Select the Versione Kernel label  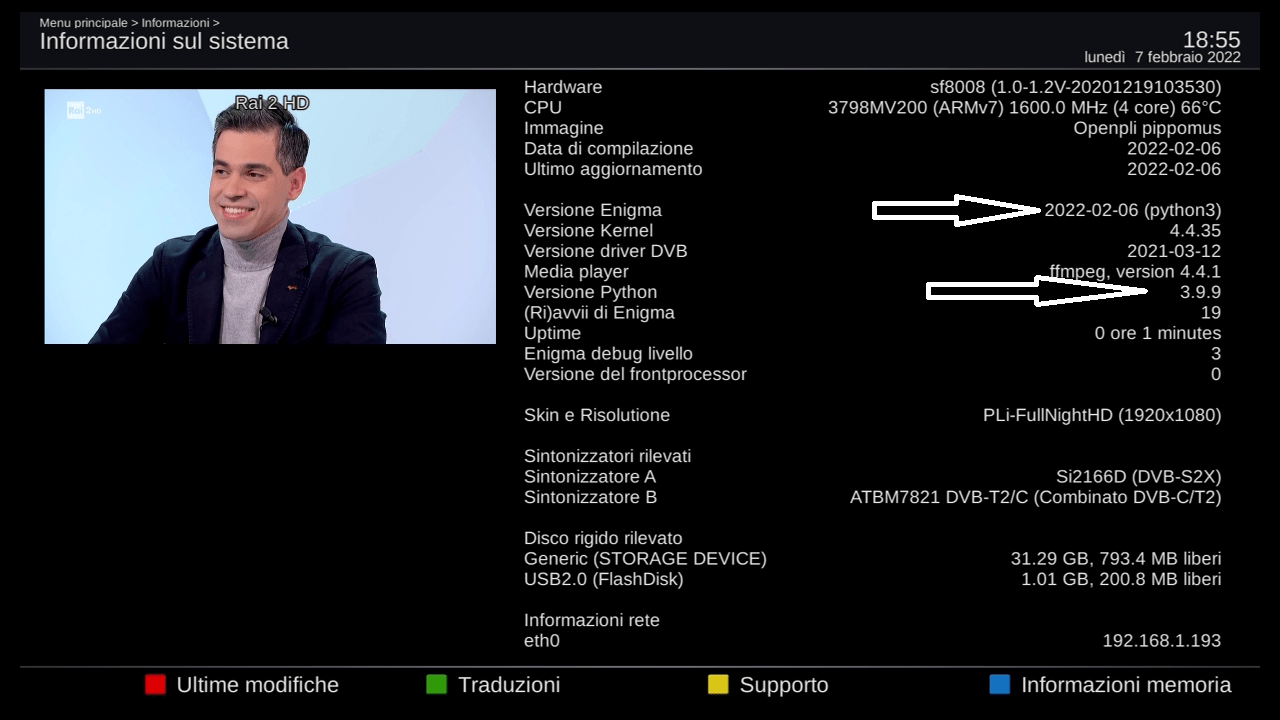point(588,231)
